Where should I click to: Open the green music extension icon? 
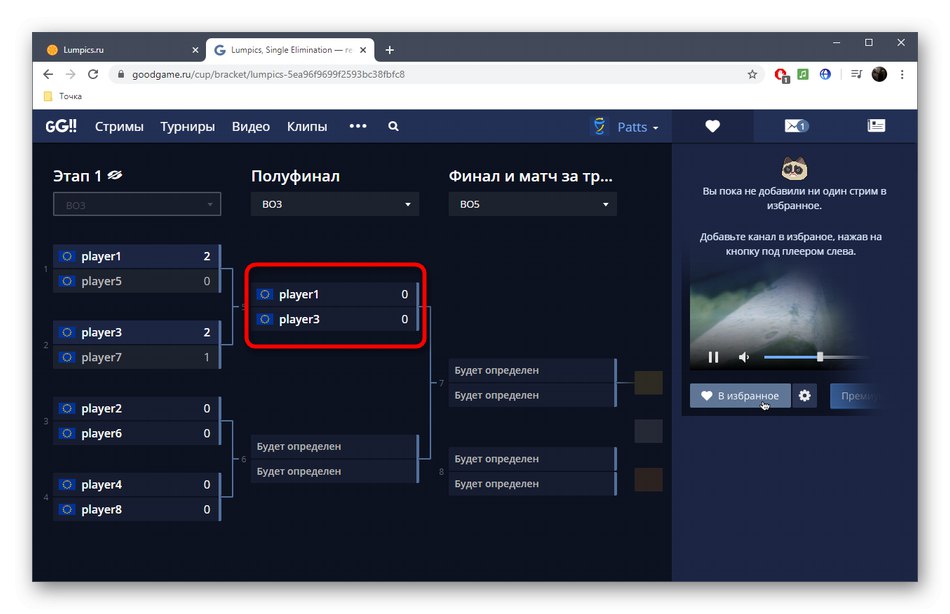point(803,74)
